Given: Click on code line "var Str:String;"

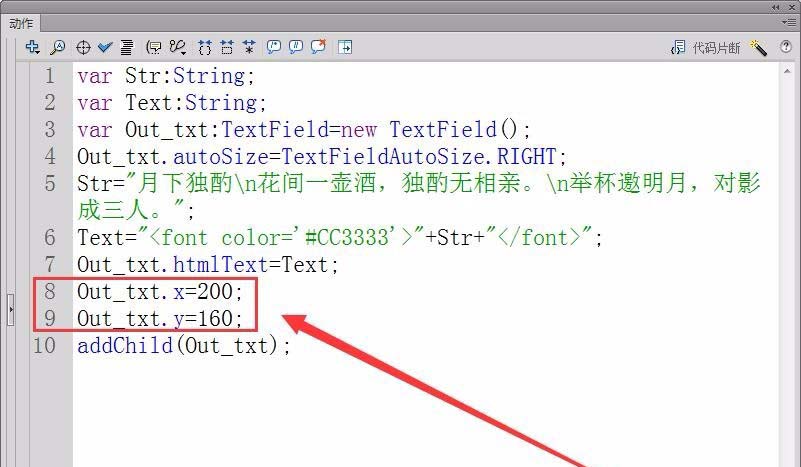Looking at the screenshot, I should click(166, 76).
